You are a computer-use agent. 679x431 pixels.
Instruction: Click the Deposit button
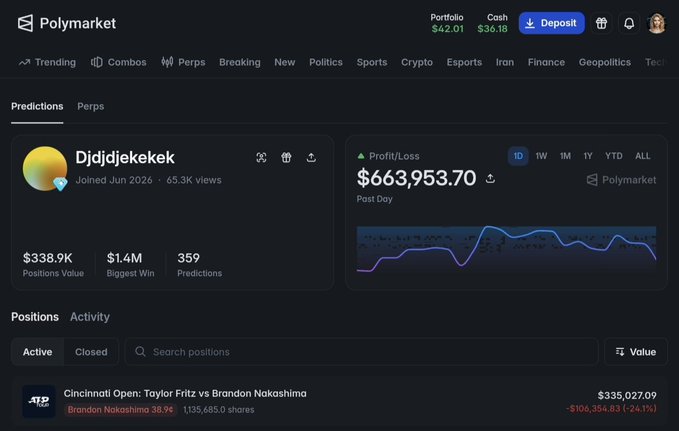(551, 23)
